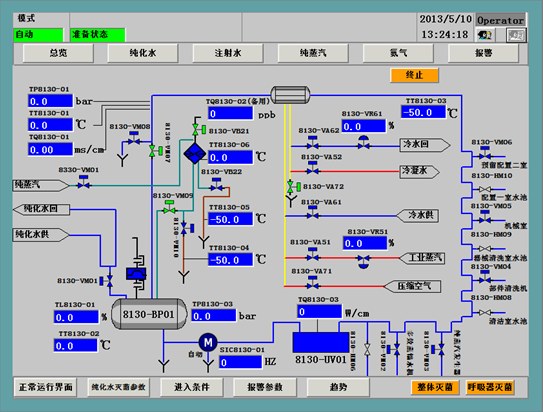The image size is (543, 412).
Task: Click valve 8130-VA71 on compressed air
Action: tap(313, 283)
